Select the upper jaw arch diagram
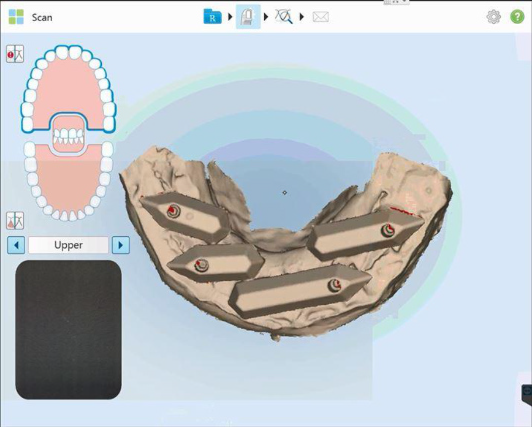Image resolution: width=532 pixels, height=427 pixels. click(x=69, y=88)
